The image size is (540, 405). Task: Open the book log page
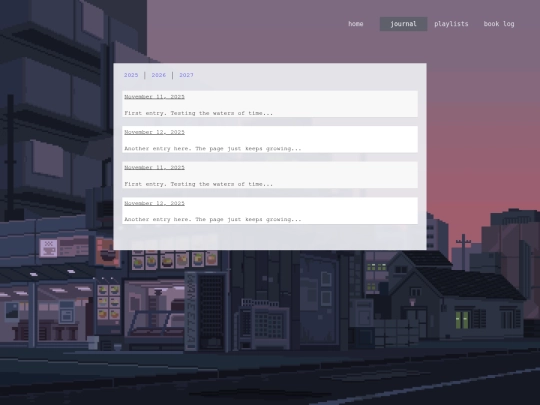pos(499,24)
